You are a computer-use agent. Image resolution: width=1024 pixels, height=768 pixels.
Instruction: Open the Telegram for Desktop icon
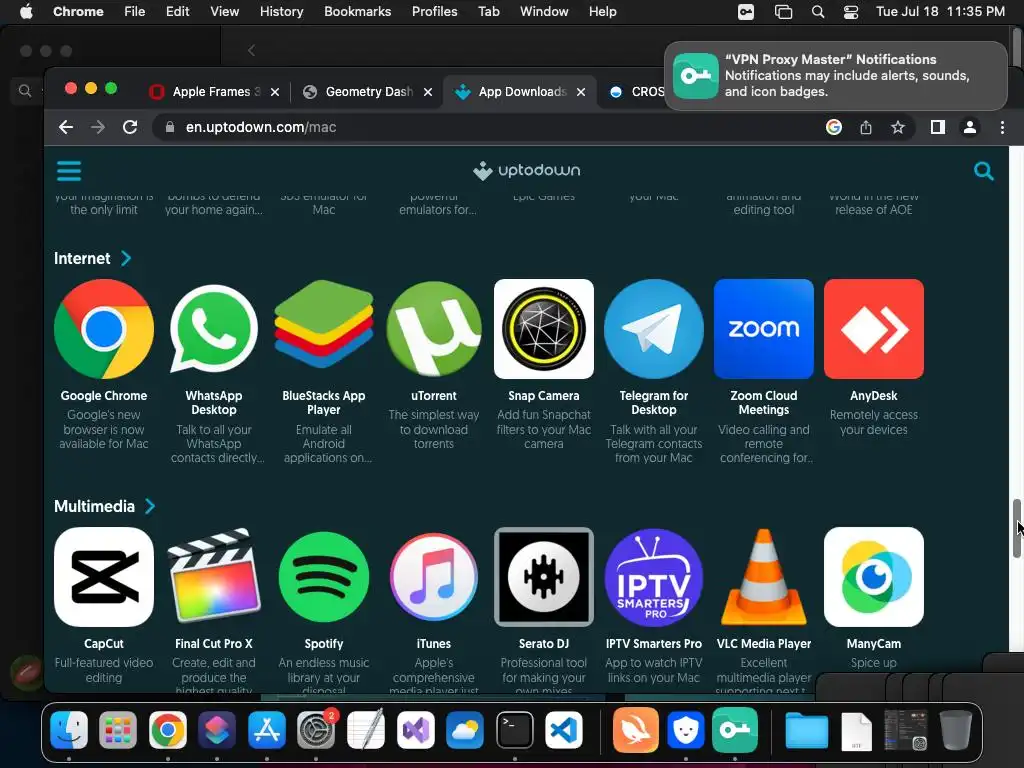(x=654, y=329)
